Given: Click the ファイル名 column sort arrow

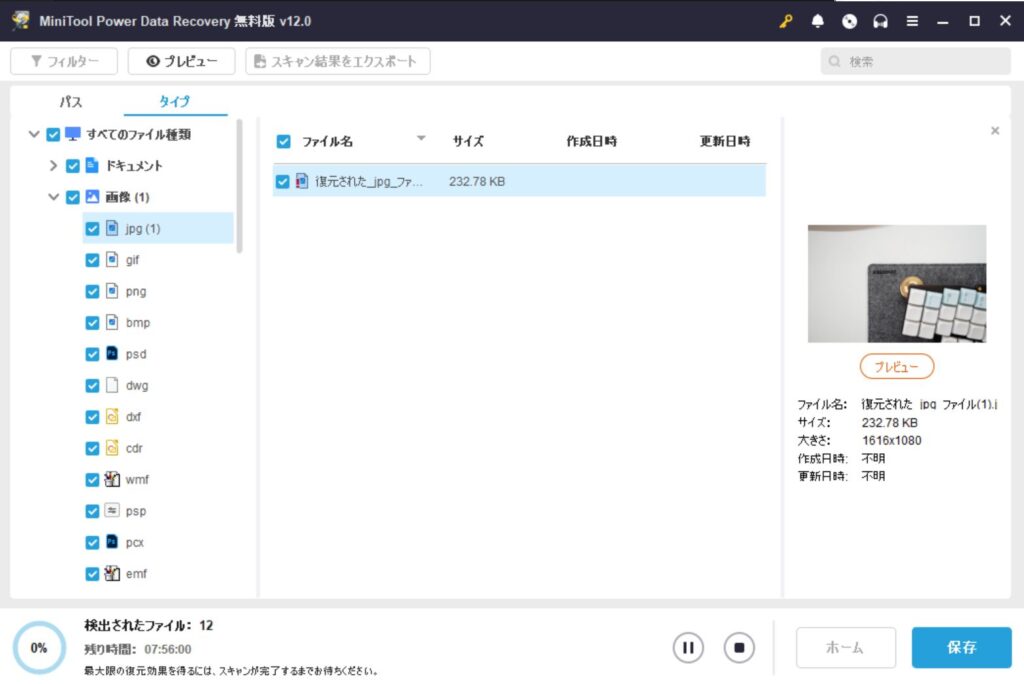Looking at the screenshot, I should [421, 138].
